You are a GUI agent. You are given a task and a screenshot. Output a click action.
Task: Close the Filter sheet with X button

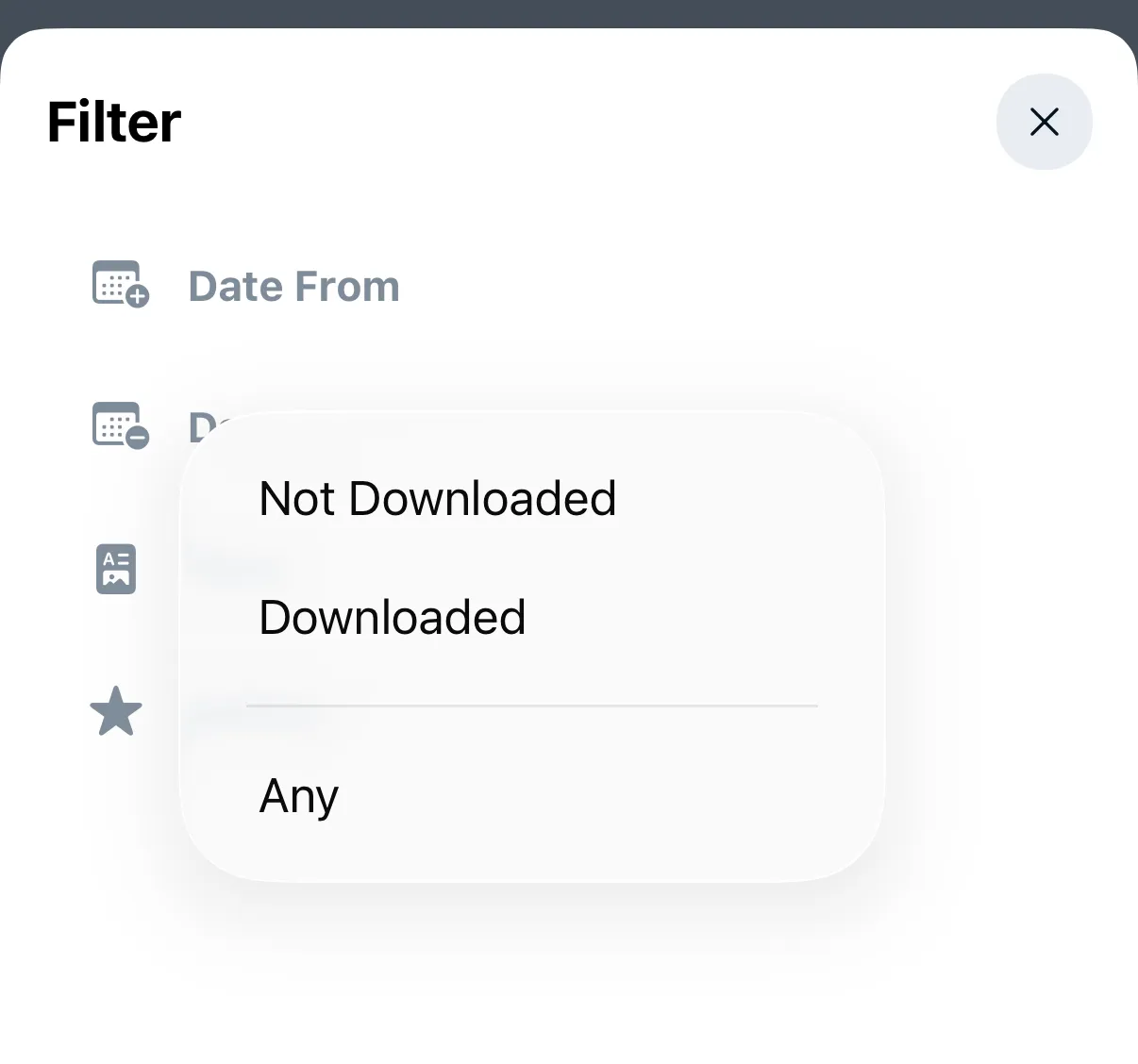tap(1044, 122)
